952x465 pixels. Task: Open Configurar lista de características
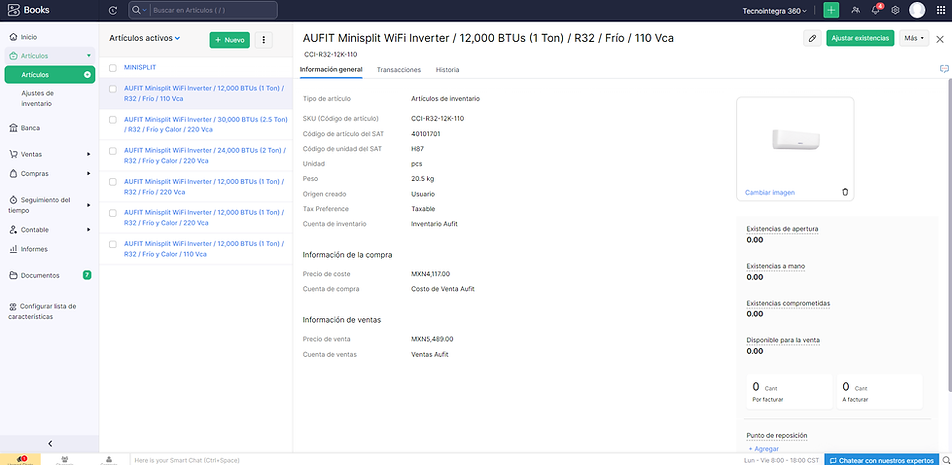(x=42, y=311)
